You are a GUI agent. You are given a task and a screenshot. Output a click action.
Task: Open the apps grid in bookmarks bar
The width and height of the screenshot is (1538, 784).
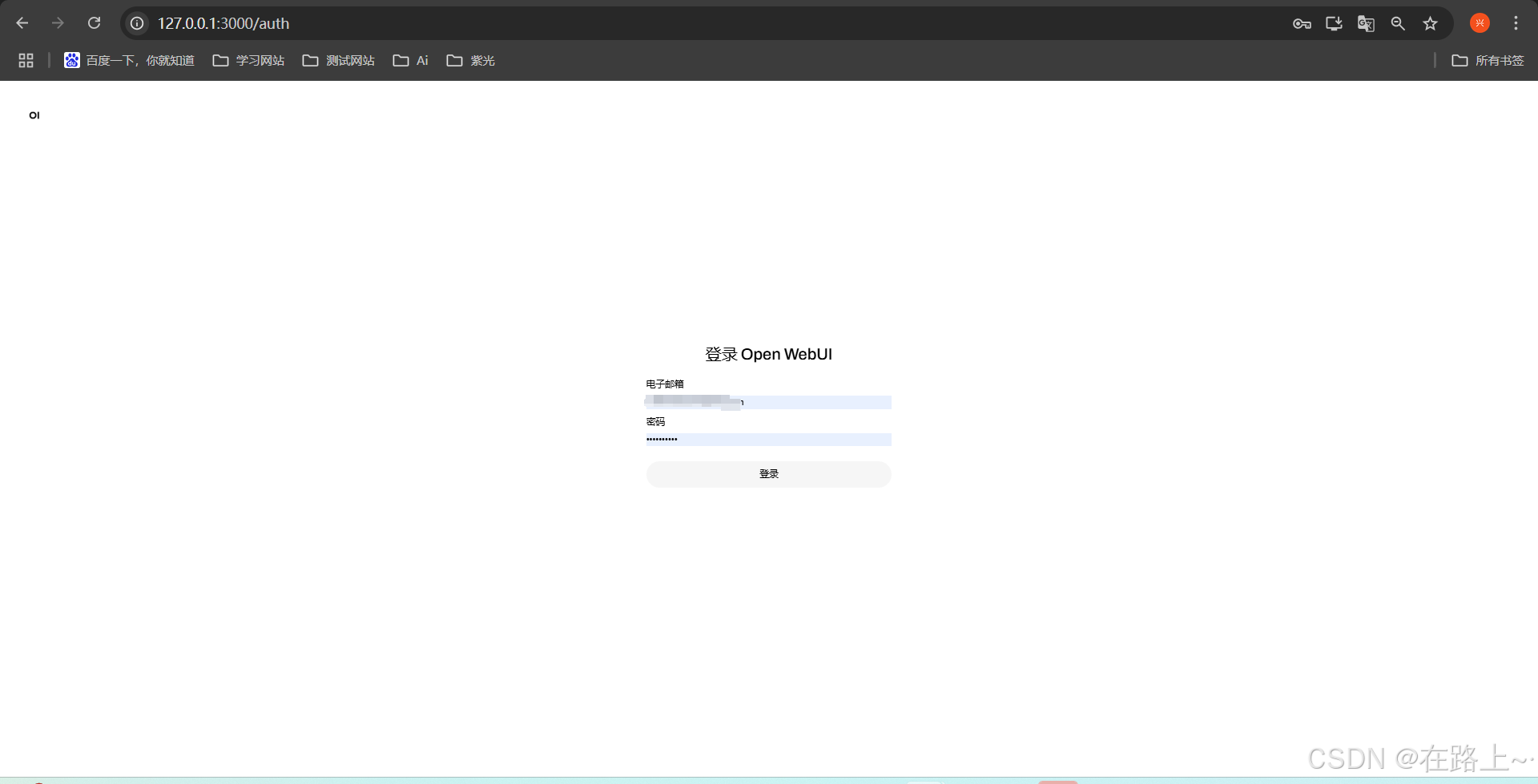pos(26,61)
